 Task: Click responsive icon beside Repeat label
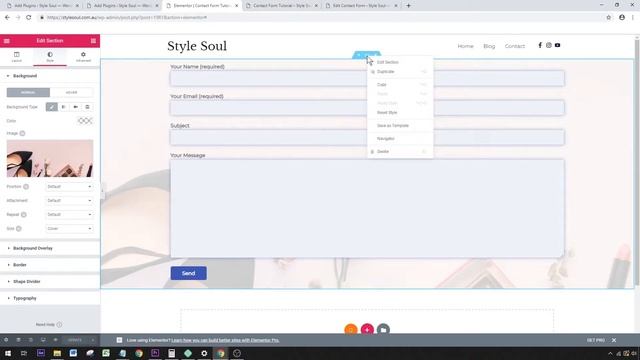pos(24,215)
